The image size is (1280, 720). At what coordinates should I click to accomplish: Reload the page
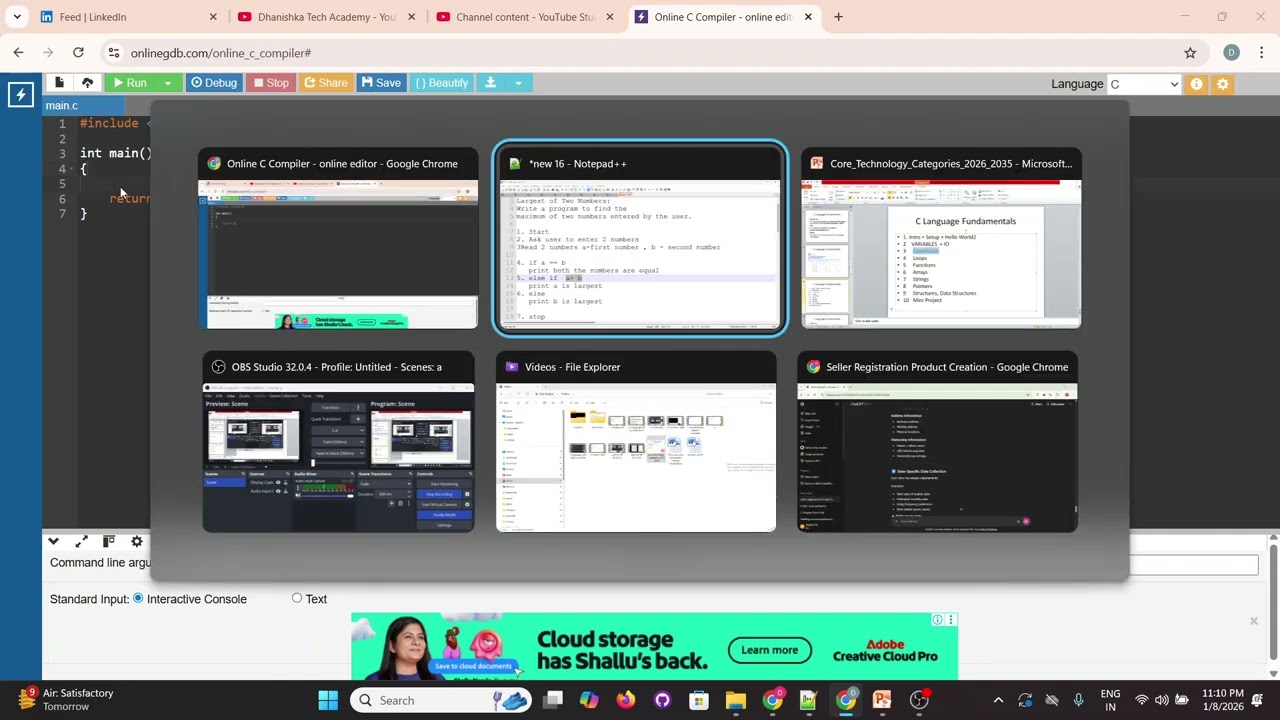78,53
